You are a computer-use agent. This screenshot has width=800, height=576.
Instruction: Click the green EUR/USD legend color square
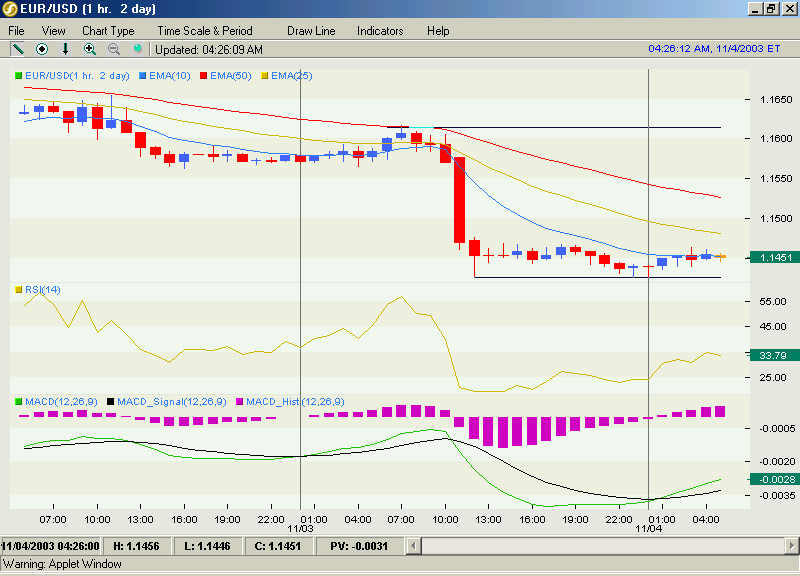19,76
